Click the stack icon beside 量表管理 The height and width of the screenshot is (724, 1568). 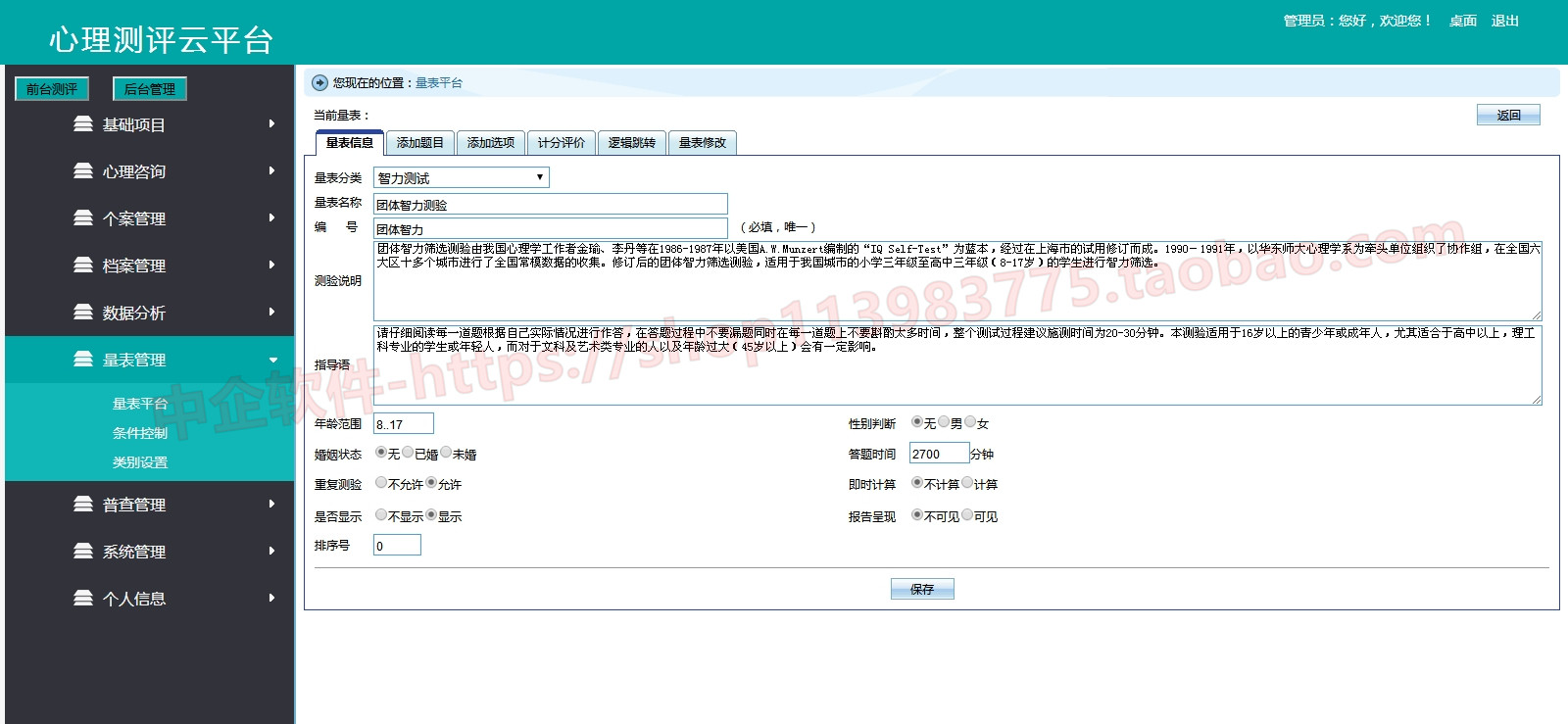tap(83, 360)
